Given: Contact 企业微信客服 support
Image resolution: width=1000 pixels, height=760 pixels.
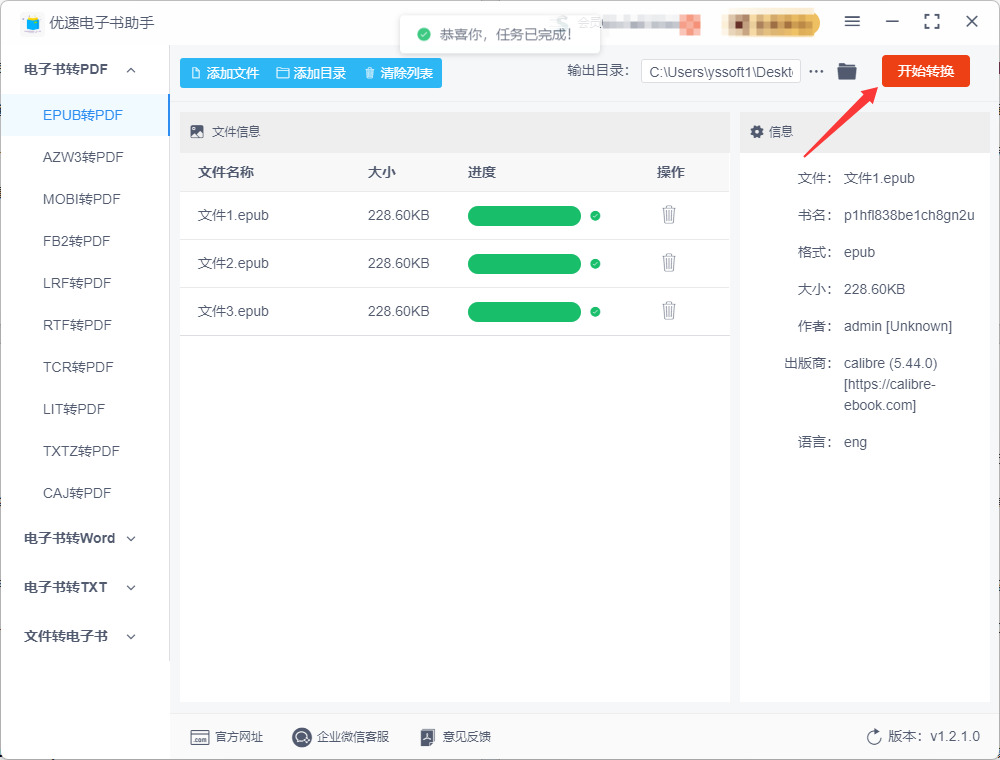Looking at the screenshot, I should pos(341,737).
